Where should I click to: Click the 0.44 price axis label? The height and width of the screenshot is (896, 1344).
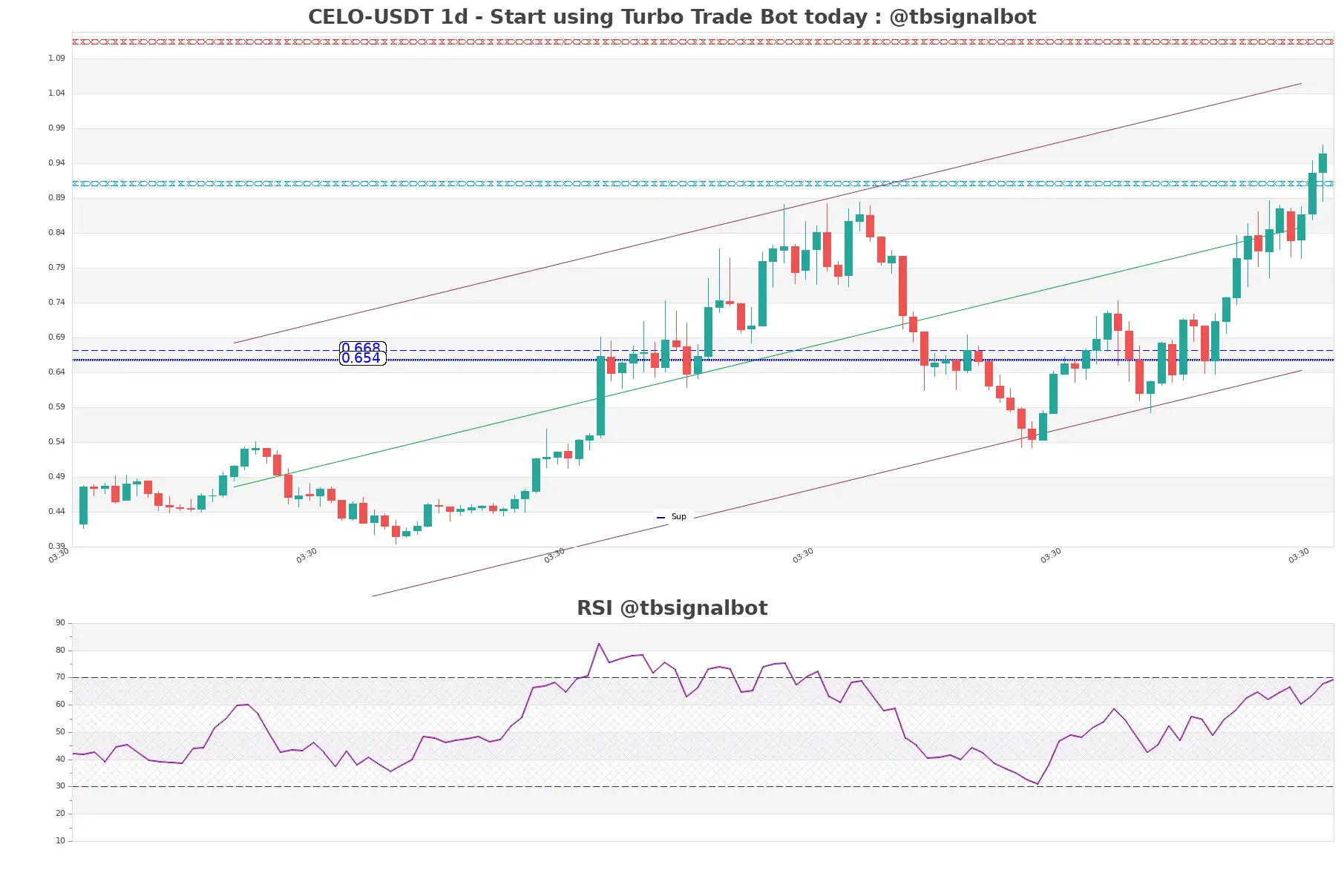56,511
